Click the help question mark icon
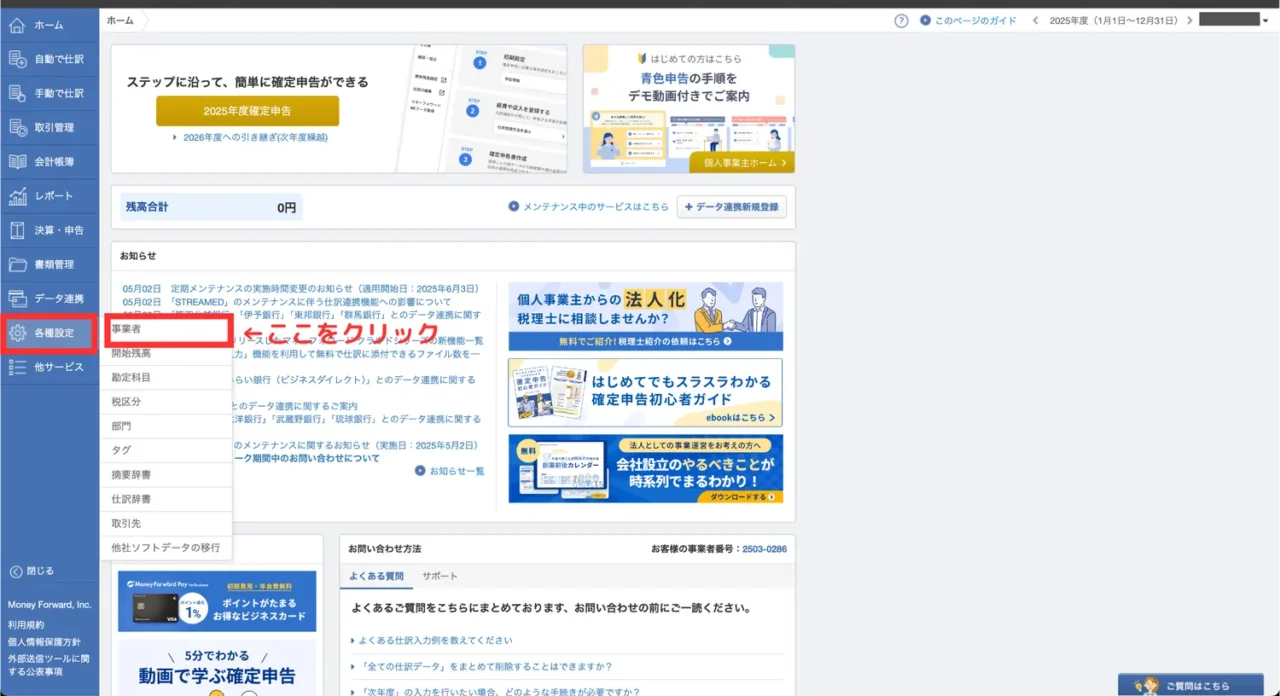The height and width of the screenshot is (696, 1280). coord(901,20)
